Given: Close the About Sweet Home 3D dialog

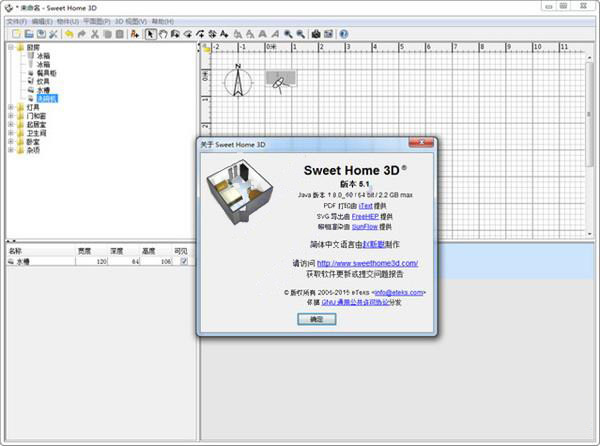Looking at the screenshot, I should pos(421,142).
